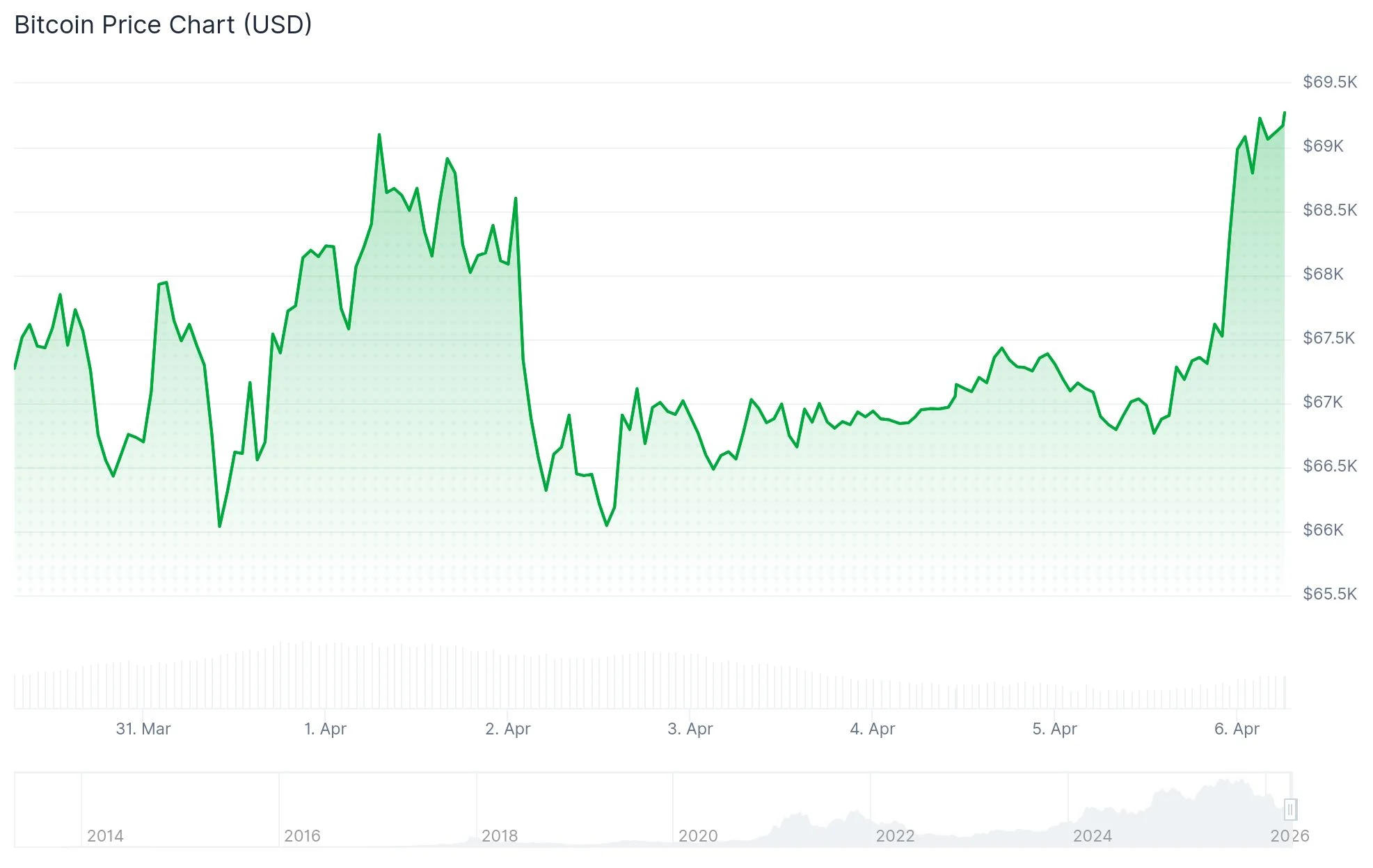The image size is (1373, 868).
Task: Click the $68K price axis label
Action: coord(1323,274)
